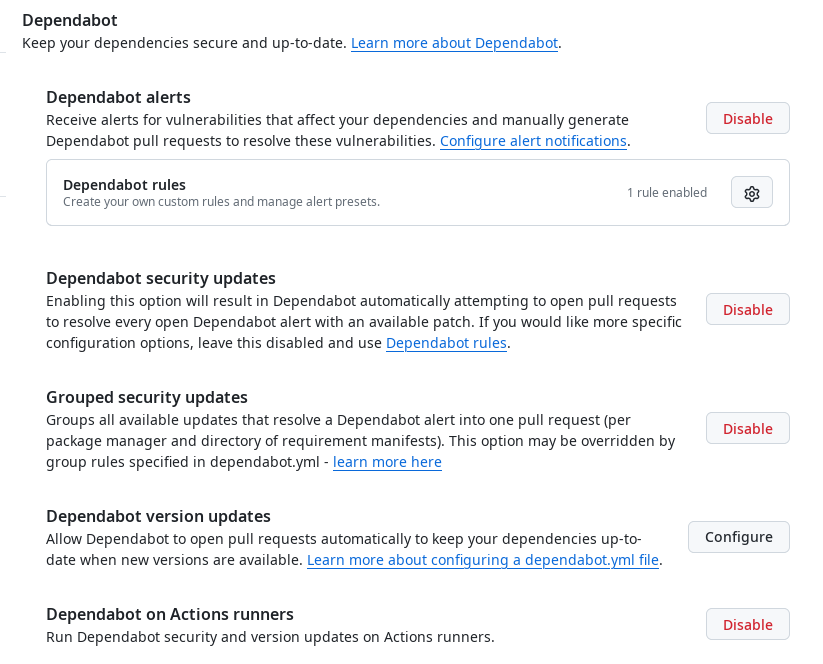The image size is (823, 664).
Task: Disable Dependabot security updates
Action: [x=747, y=310]
